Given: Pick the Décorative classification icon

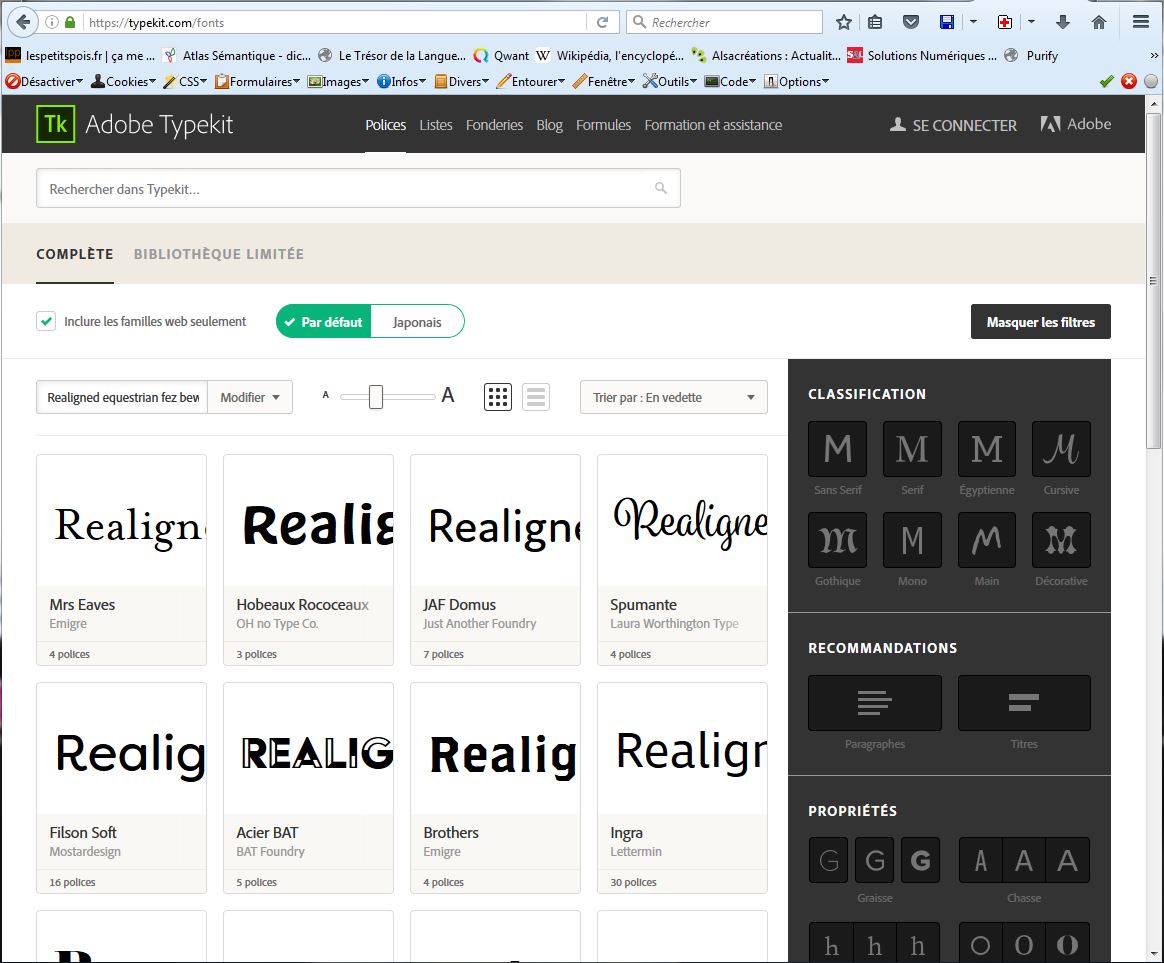Looking at the screenshot, I should [1061, 540].
